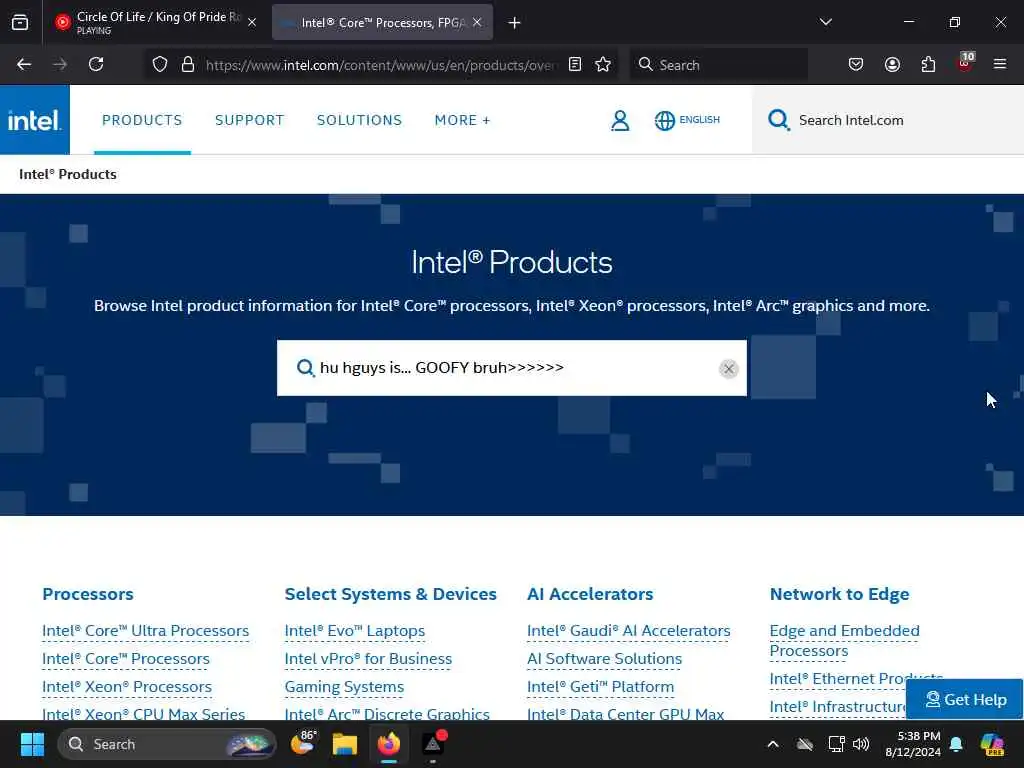Click the extension icon with badge 10
Viewport: 1024px width, 768px height.
click(965, 63)
